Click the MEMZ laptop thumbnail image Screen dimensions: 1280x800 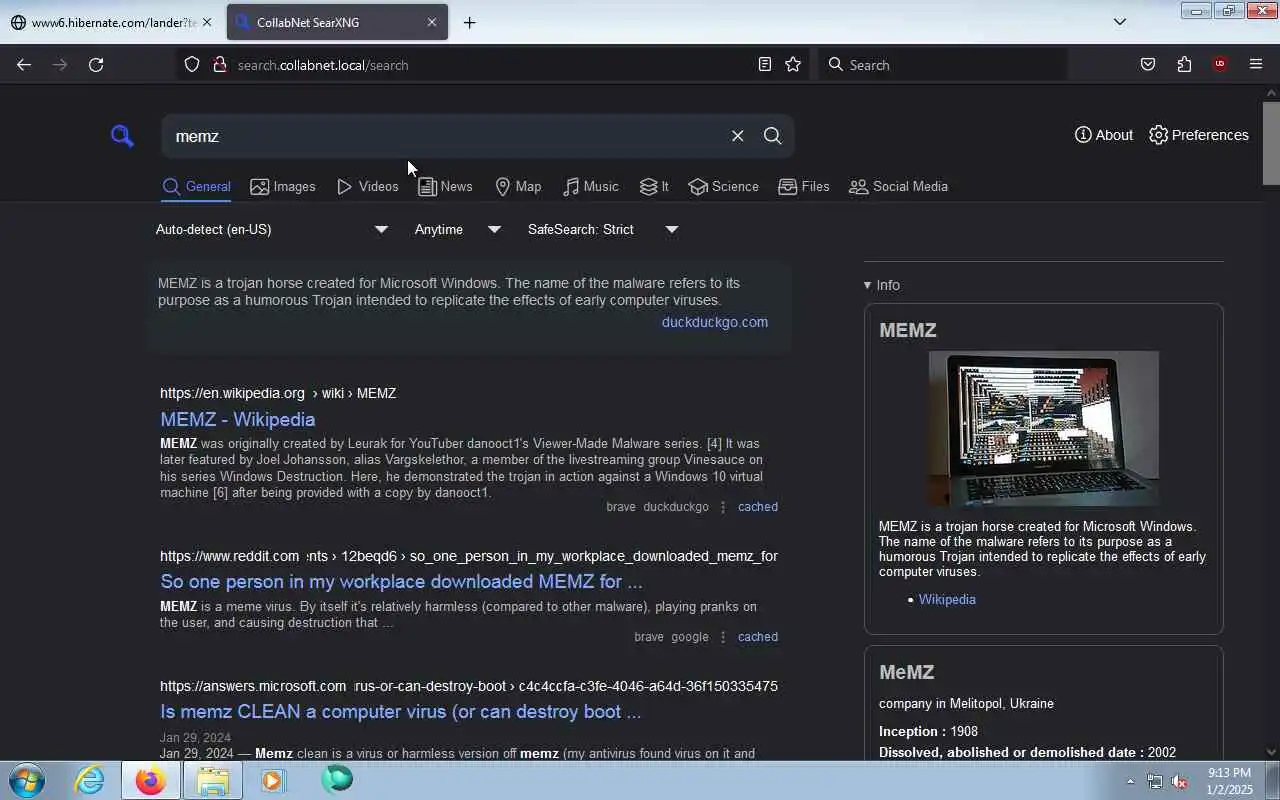1044,428
